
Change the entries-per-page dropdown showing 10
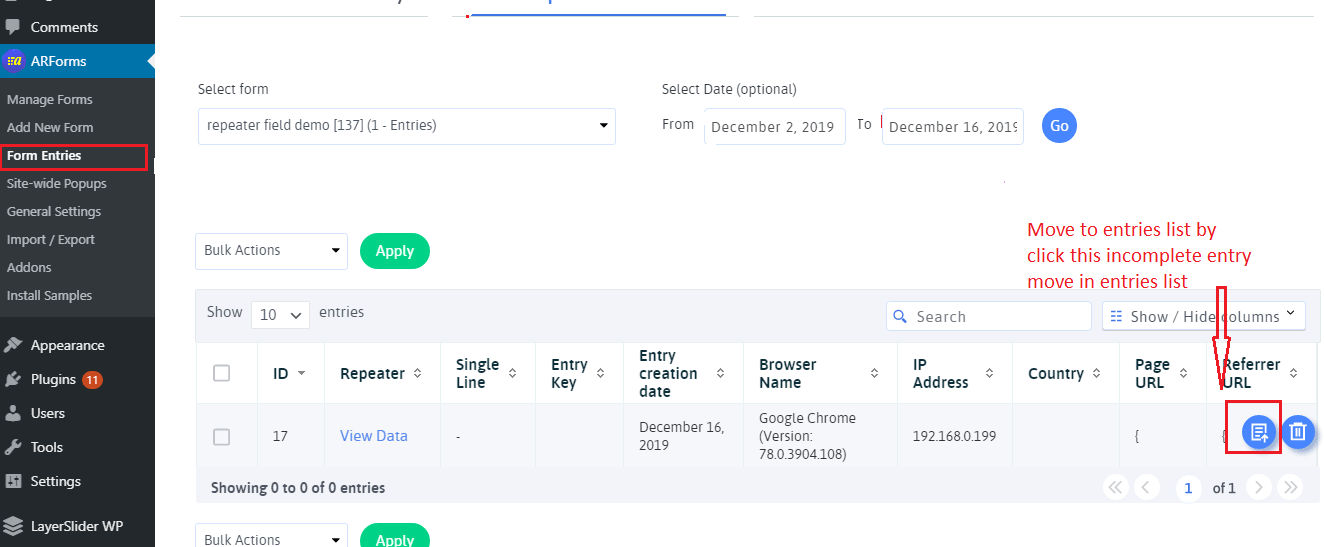(x=280, y=314)
